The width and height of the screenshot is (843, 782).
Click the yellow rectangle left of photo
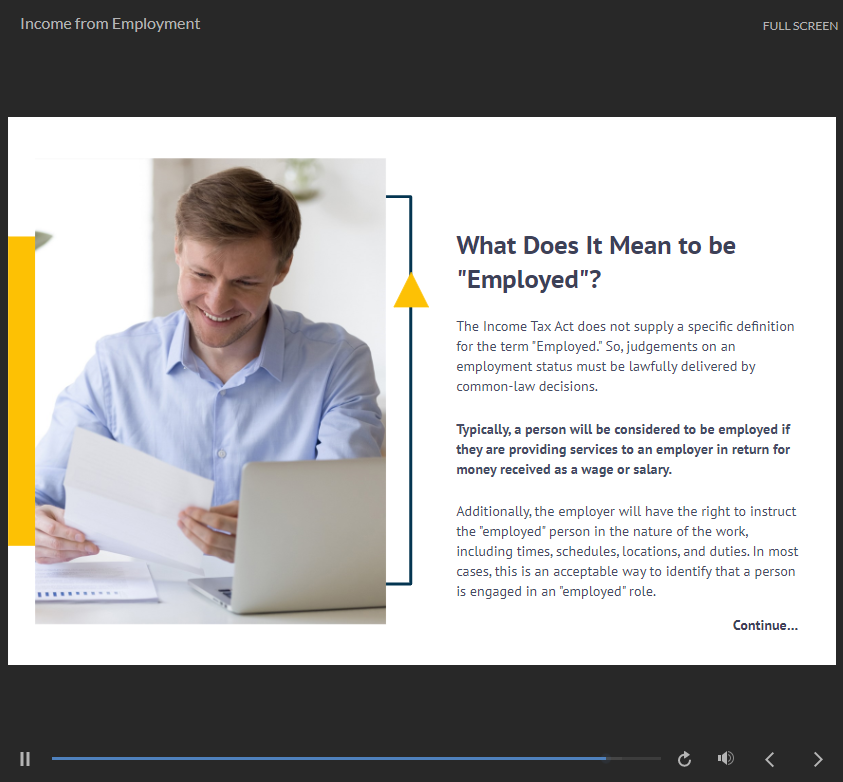coord(21,390)
